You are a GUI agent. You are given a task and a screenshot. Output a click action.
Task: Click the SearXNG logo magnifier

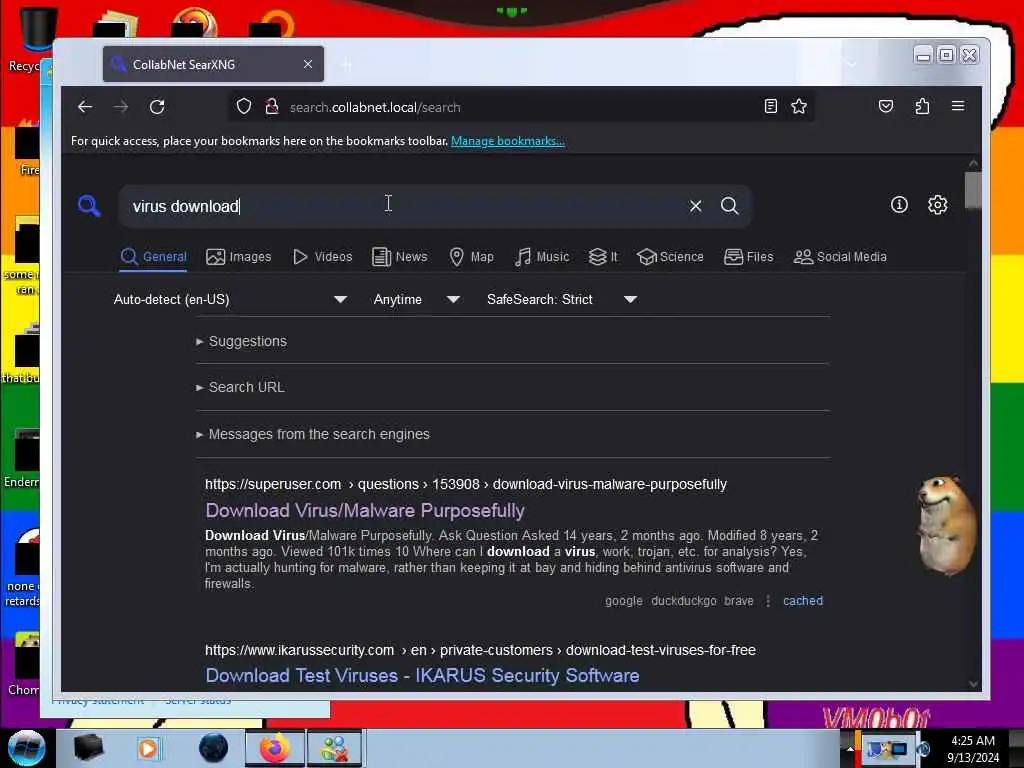(89, 206)
